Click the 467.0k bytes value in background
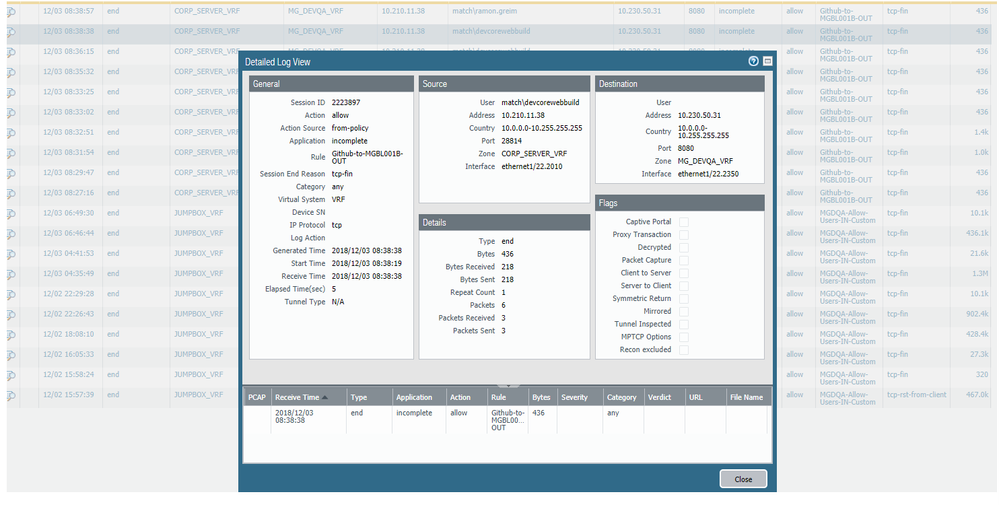 point(977,395)
